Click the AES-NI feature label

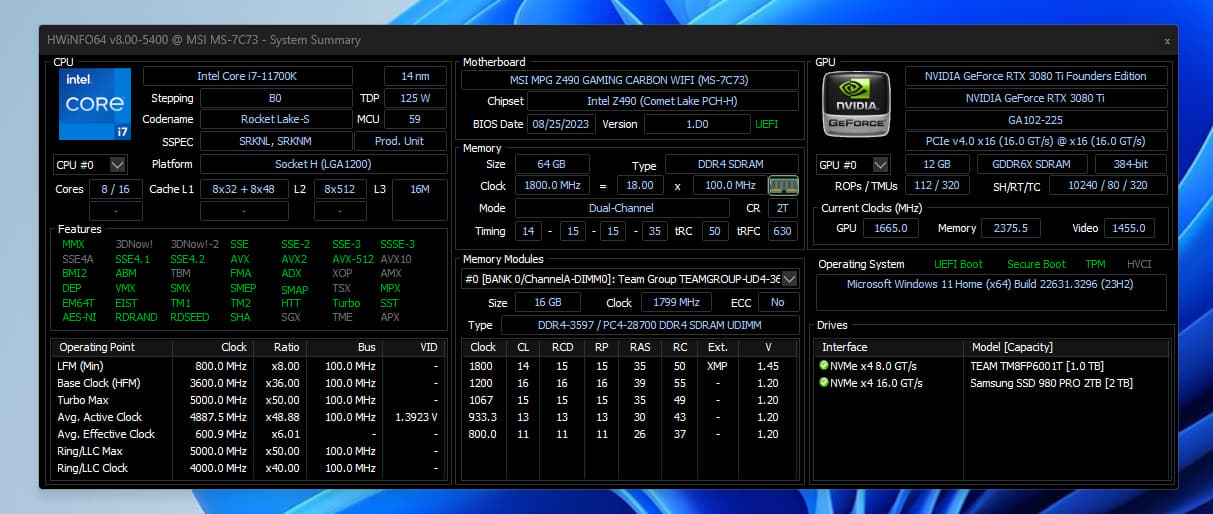[x=77, y=317]
